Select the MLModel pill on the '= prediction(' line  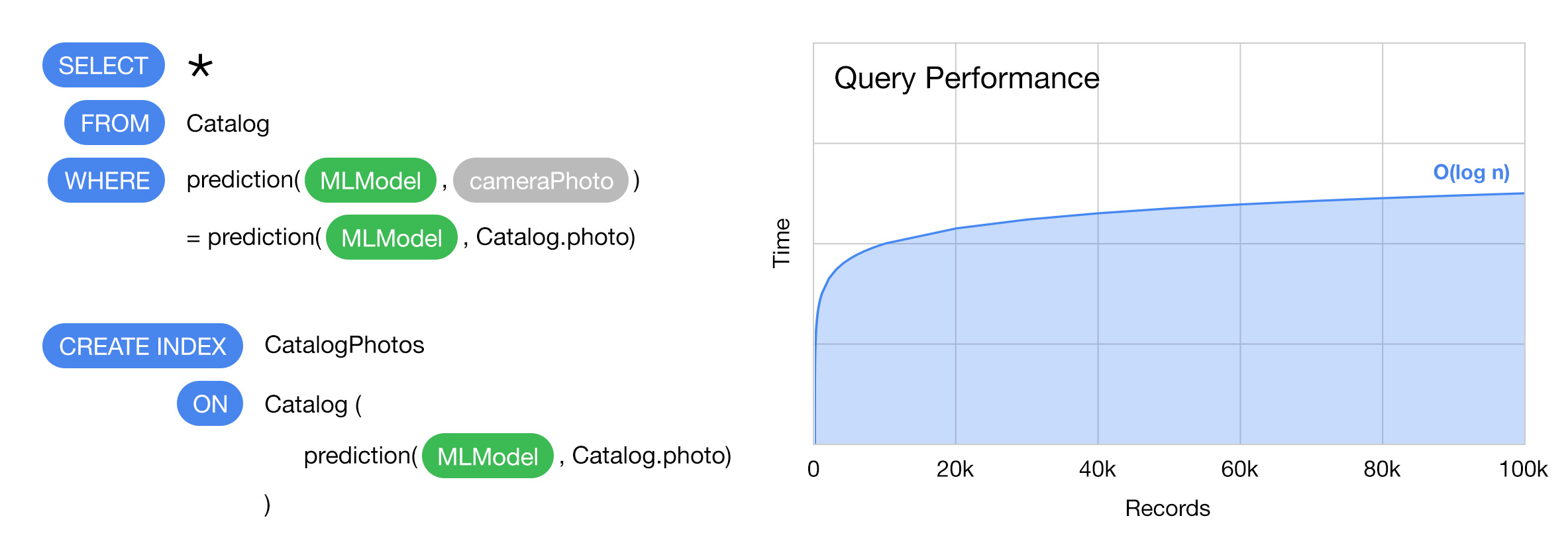392,238
